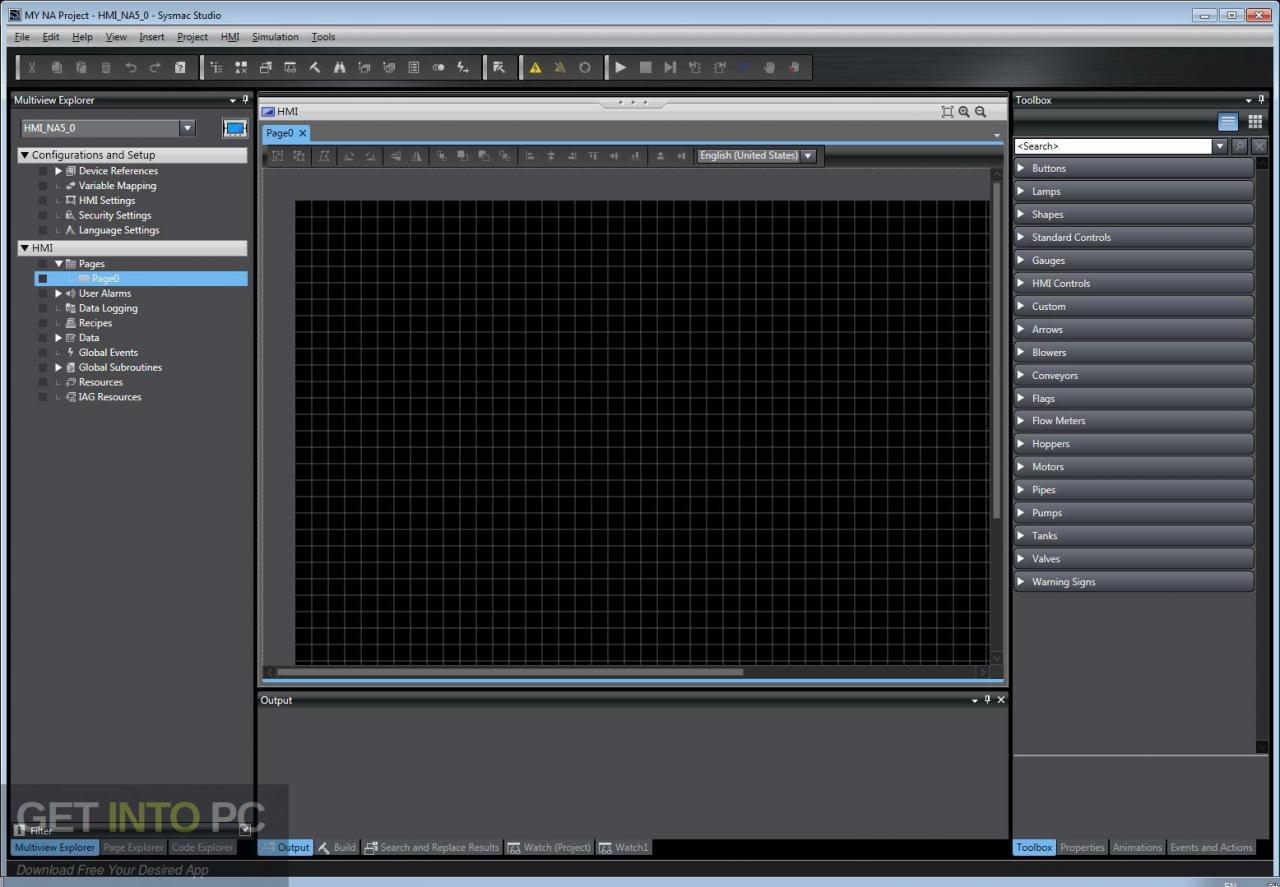Collapse the Configurations and Setup section

click(25, 155)
